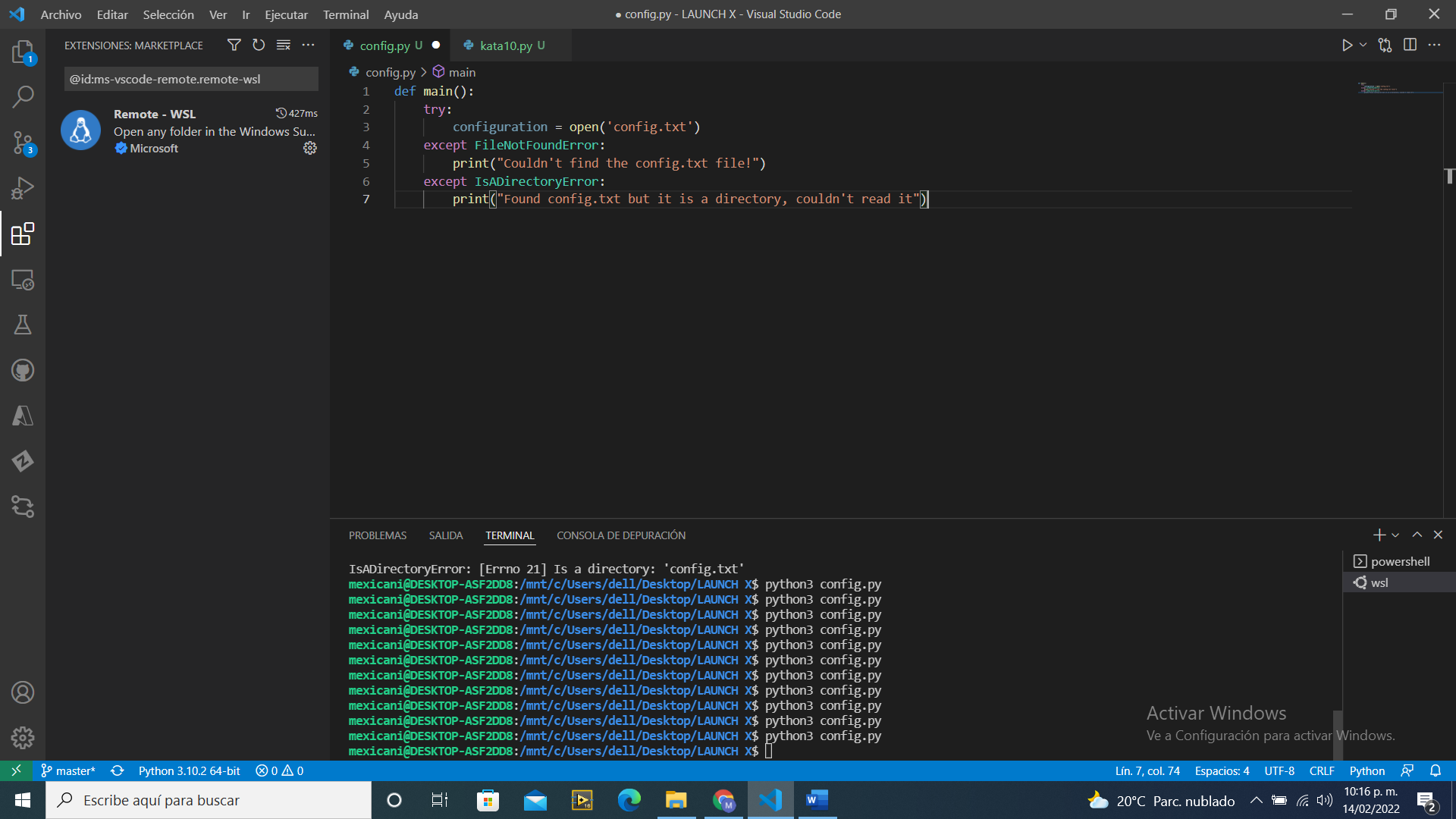Expand the run button dropdown arrow
The width and height of the screenshot is (1456, 819).
pyautogui.click(x=1363, y=45)
